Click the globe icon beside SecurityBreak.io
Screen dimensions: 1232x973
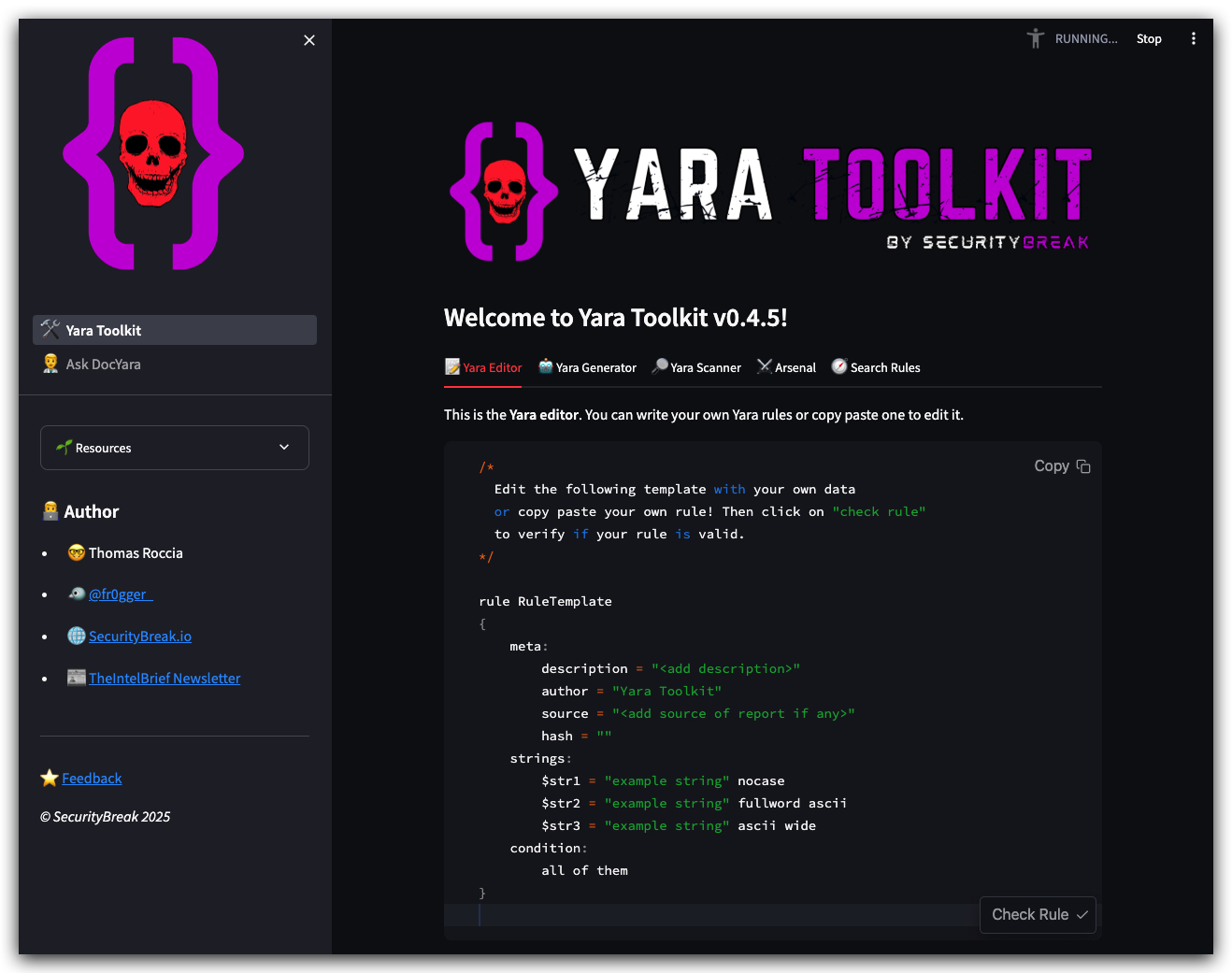77,636
